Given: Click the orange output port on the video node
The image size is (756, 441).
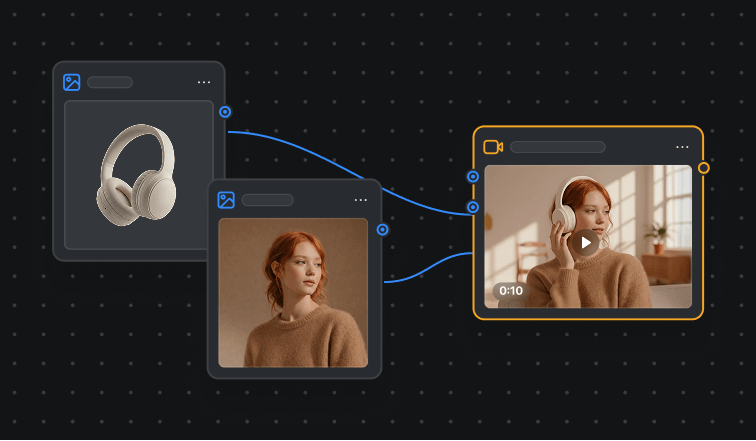Looking at the screenshot, I should (x=704, y=167).
